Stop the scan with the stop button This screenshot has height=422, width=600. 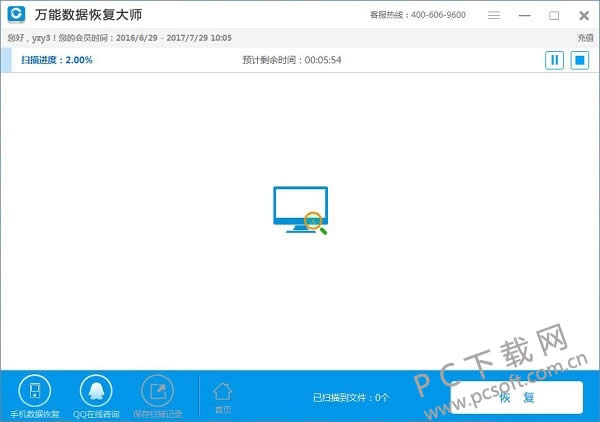click(x=580, y=60)
